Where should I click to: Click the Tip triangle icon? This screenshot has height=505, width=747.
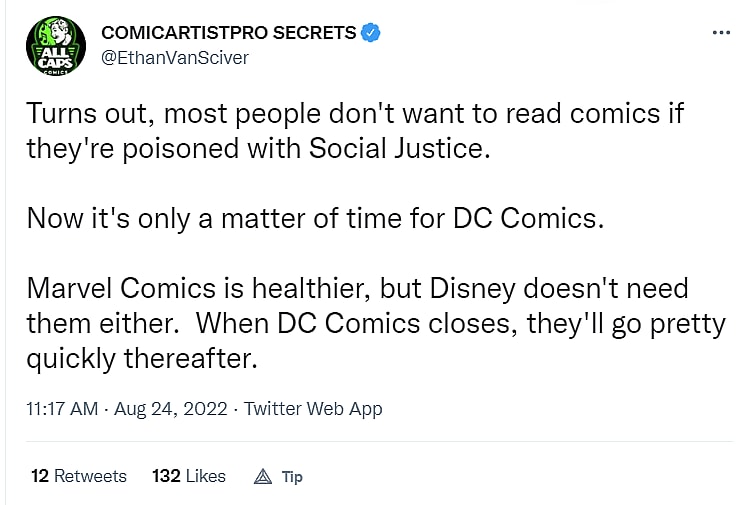(x=264, y=476)
